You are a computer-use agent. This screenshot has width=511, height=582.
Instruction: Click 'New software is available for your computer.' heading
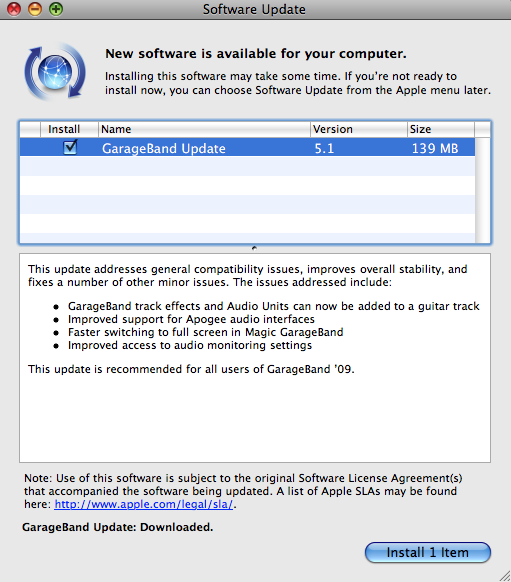256,54
